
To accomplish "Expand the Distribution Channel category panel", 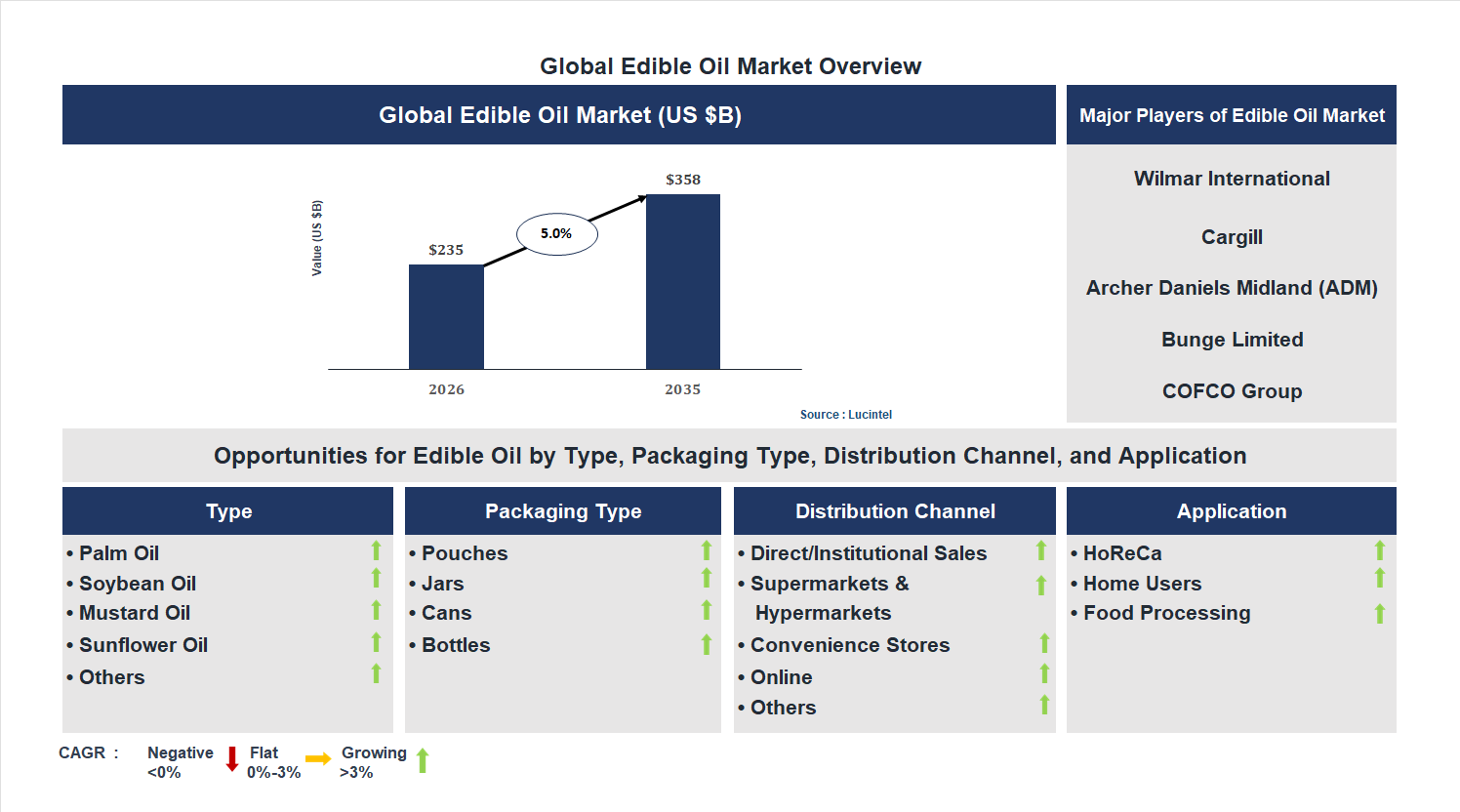I will [894, 510].
